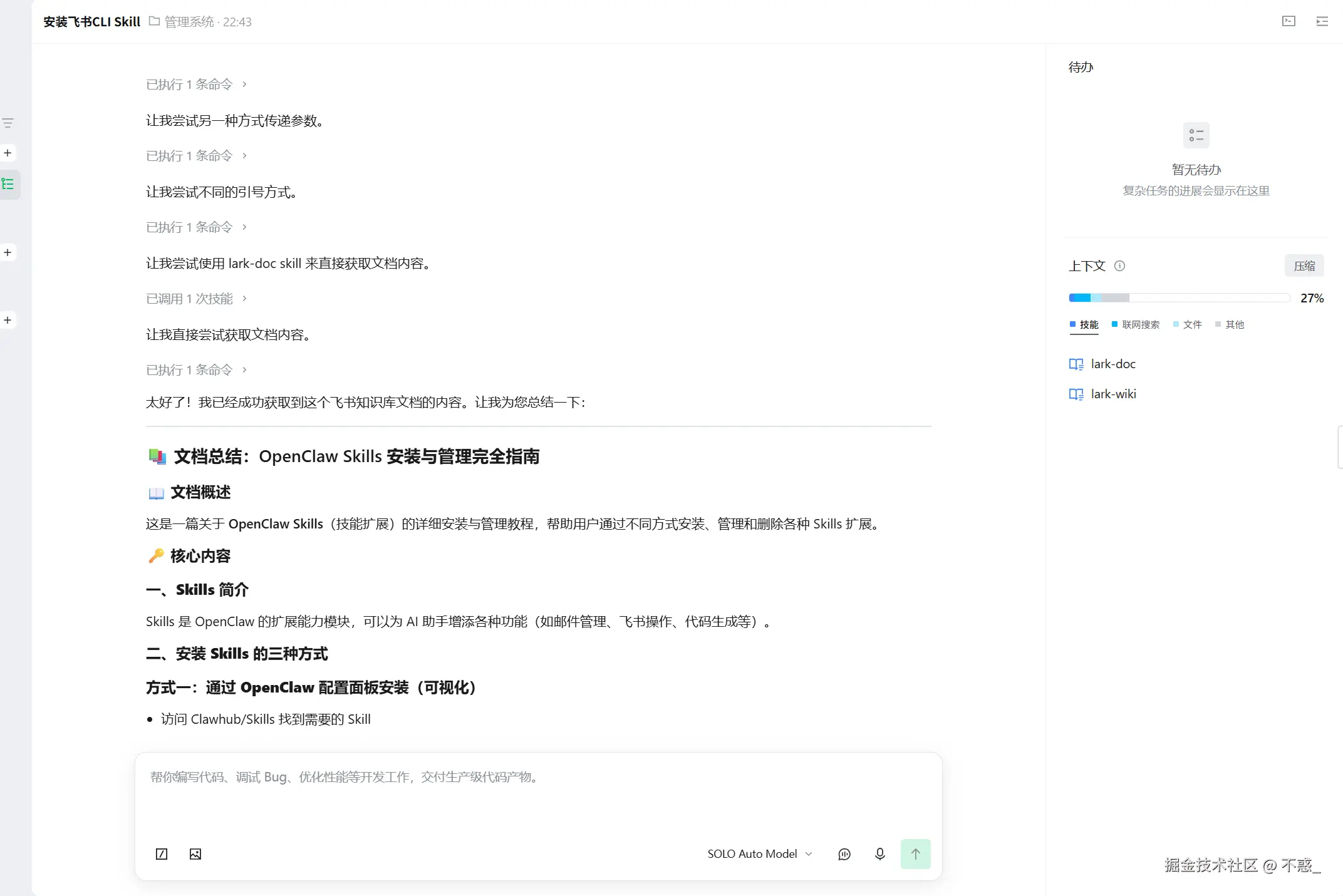Click the slash command icon in input box
Image resolution: width=1343 pixels, height=896 pixels.
tap(162, 854)
